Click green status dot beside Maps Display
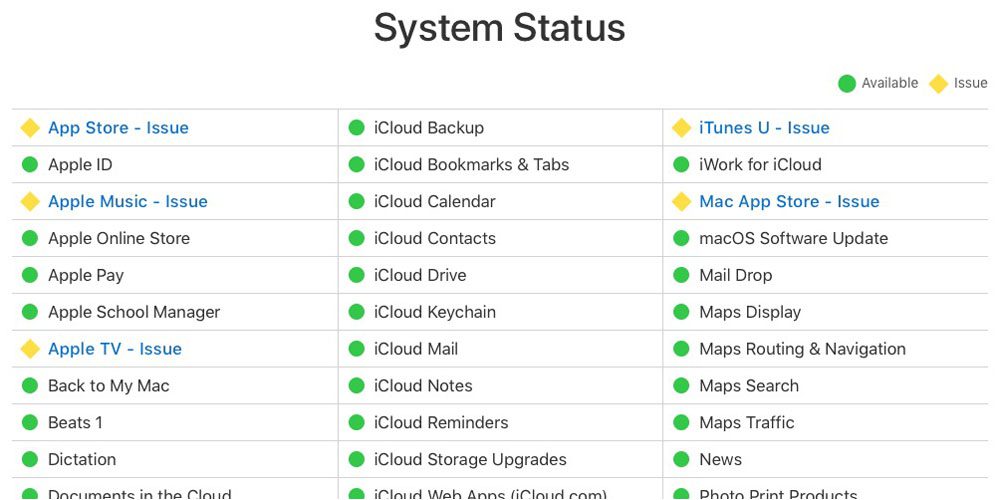 tap(681, 312)
